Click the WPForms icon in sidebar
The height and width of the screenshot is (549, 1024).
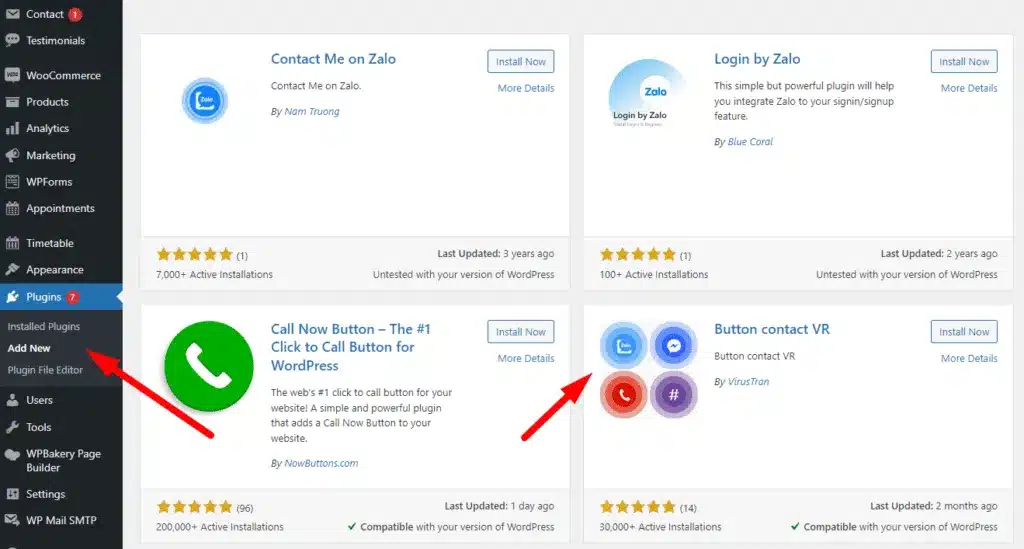[12, 182]
